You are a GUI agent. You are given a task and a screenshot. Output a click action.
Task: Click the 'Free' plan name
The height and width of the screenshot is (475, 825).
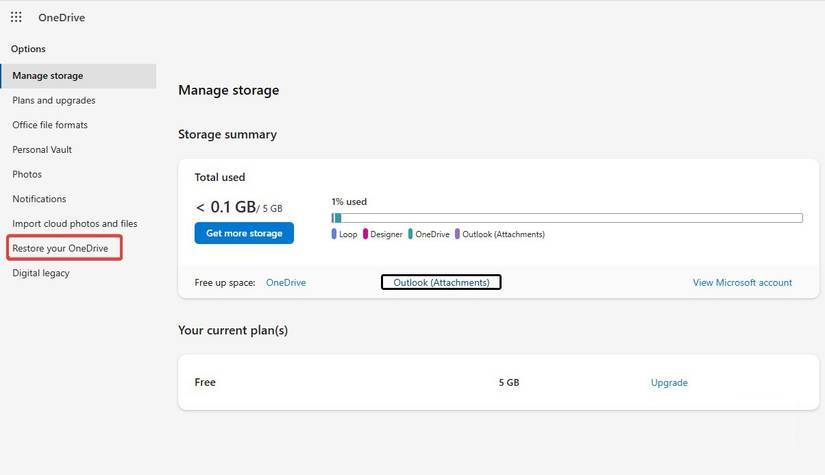click(x=205, y=382)
